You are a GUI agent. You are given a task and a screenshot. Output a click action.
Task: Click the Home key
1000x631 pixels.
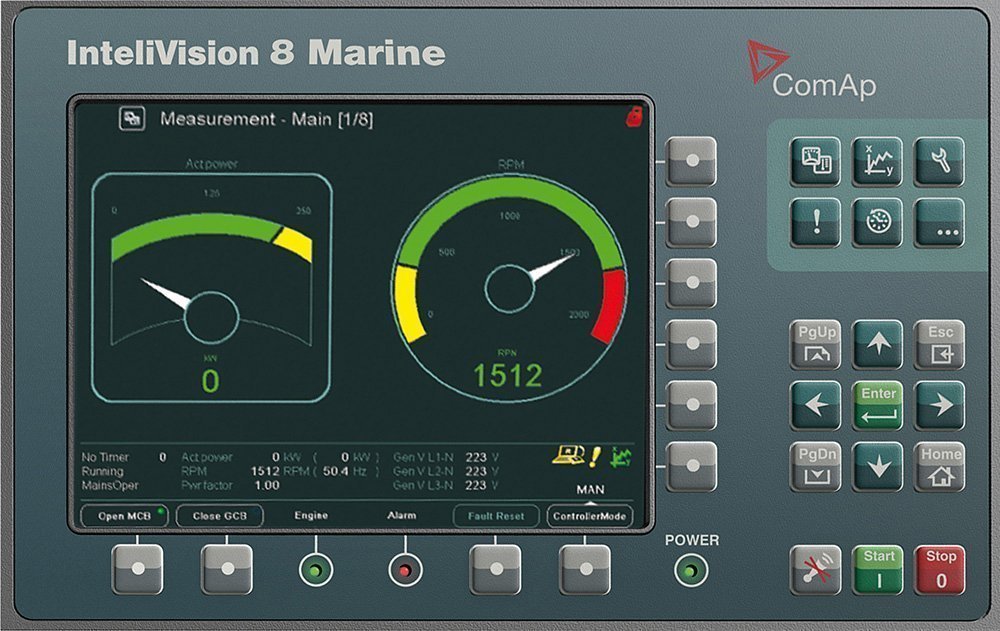[x=939, y=467]
